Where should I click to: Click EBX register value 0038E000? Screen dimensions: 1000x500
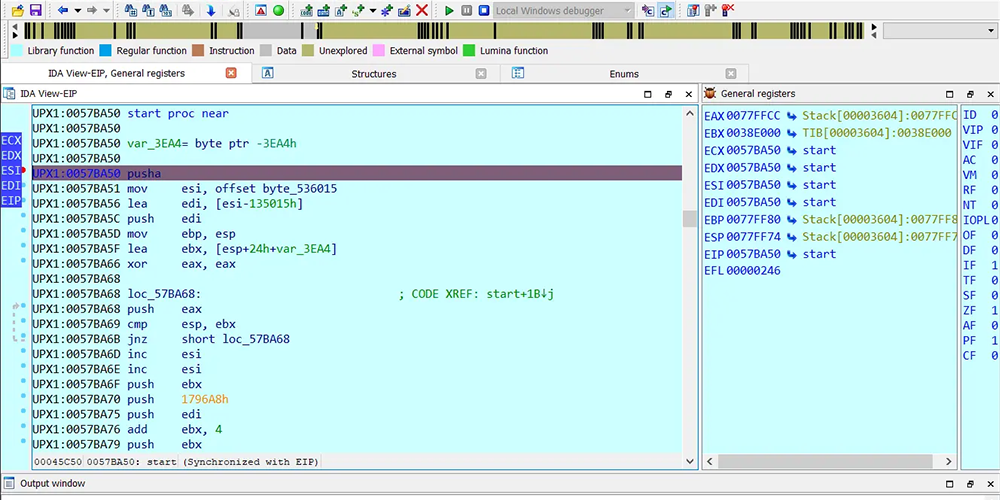coord(753,133)
